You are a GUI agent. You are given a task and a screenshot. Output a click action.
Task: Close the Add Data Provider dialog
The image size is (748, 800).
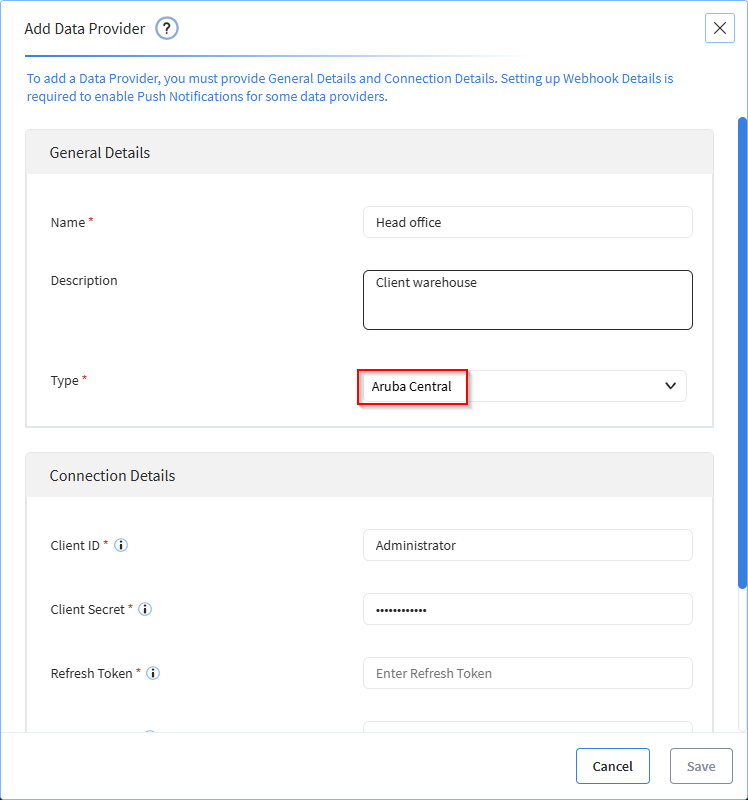(x=720, y=28)
